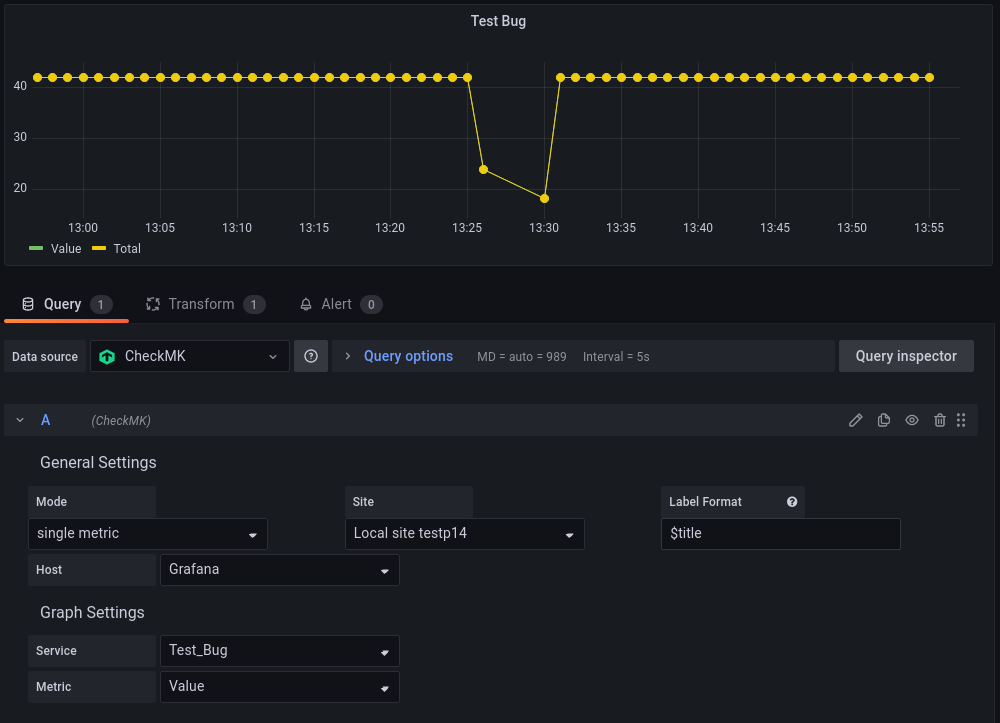Click the yellow Total legend color swatch
Viewport: 1000px width, 723px height.
(99, 249)
